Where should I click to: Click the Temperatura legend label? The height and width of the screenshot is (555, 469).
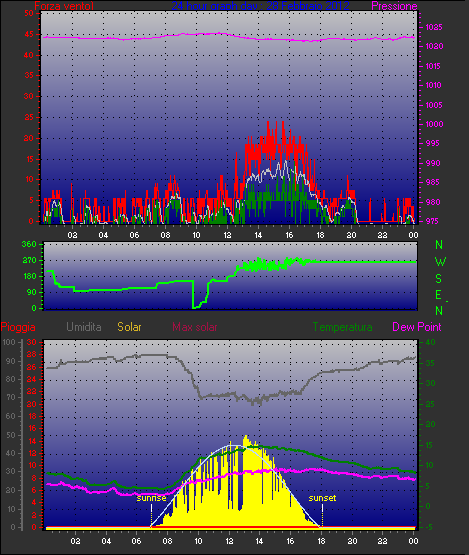coord(342,327)
